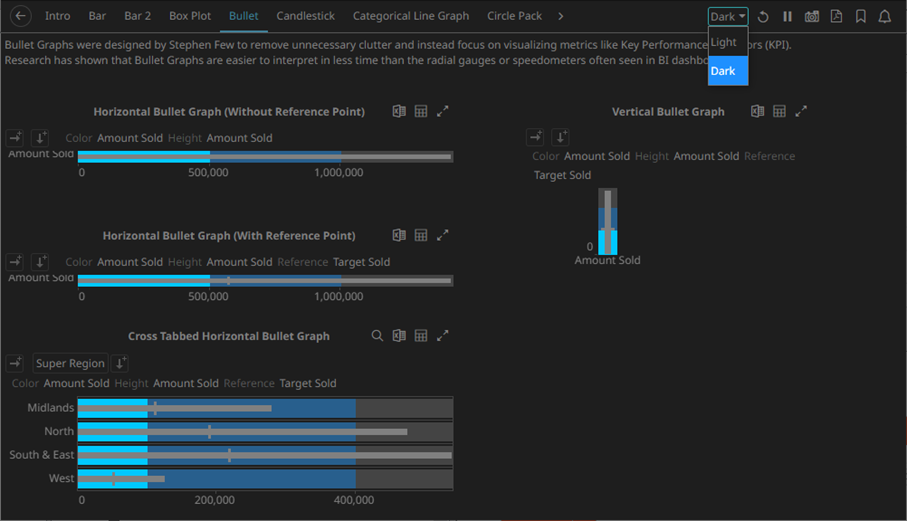
Task: Maximize the Cross Tabbed Horizontal Bullet Graph
Action: click(x=443, y=336)
